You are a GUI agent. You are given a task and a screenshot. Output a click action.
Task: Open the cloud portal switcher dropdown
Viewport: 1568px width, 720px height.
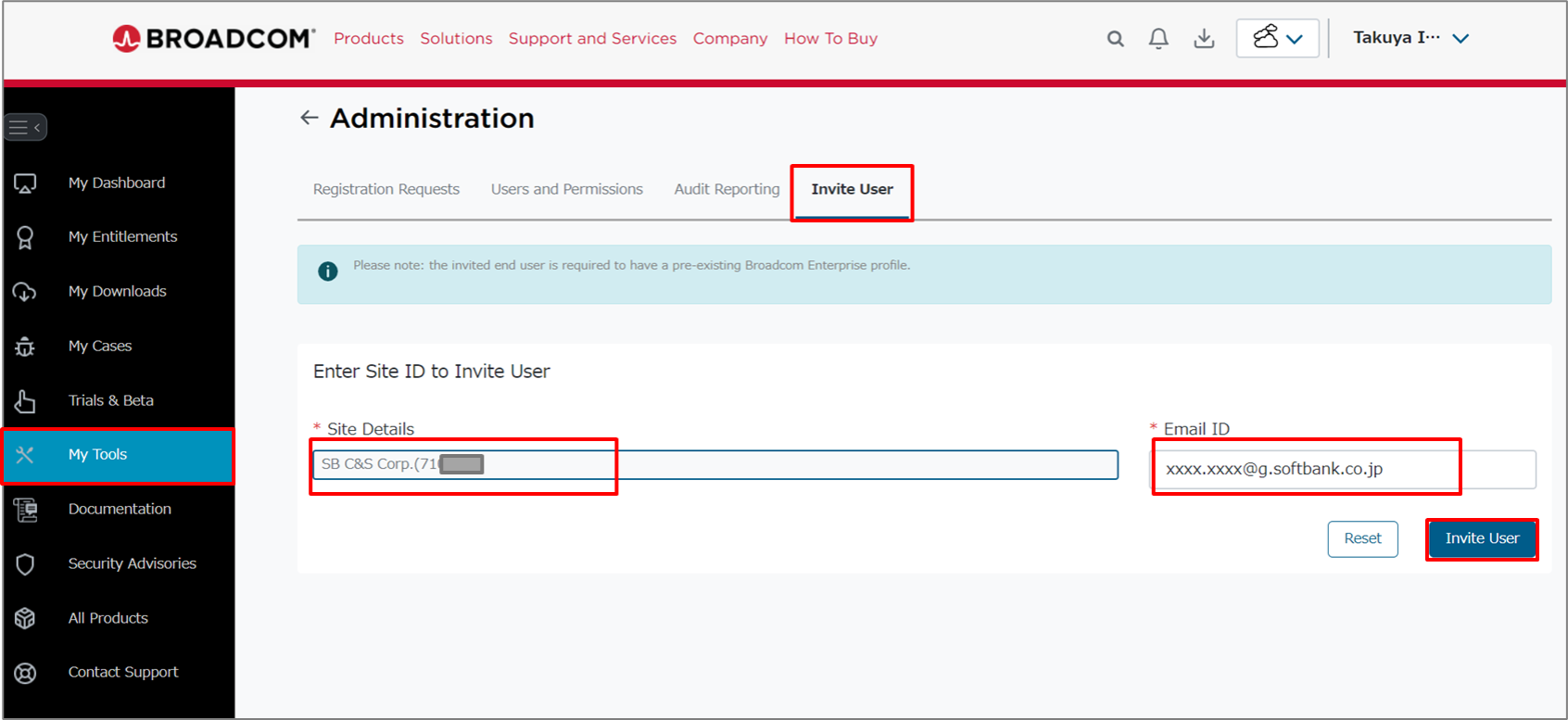(x=1277, y=38)
